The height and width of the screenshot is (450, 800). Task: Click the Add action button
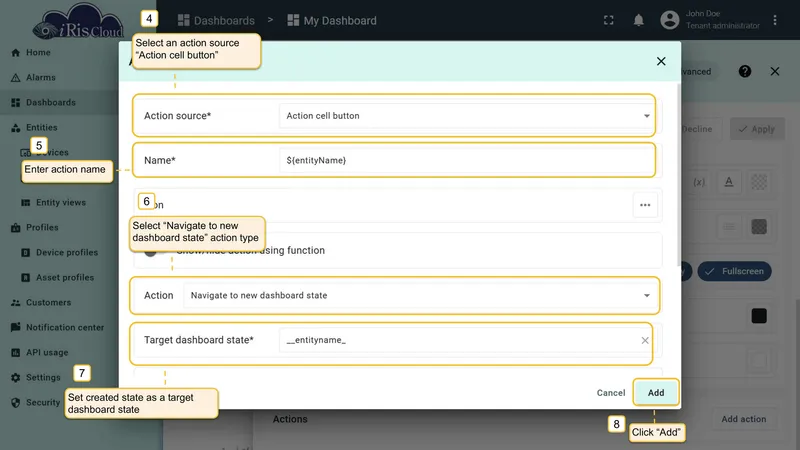click(x=744, y=419)
